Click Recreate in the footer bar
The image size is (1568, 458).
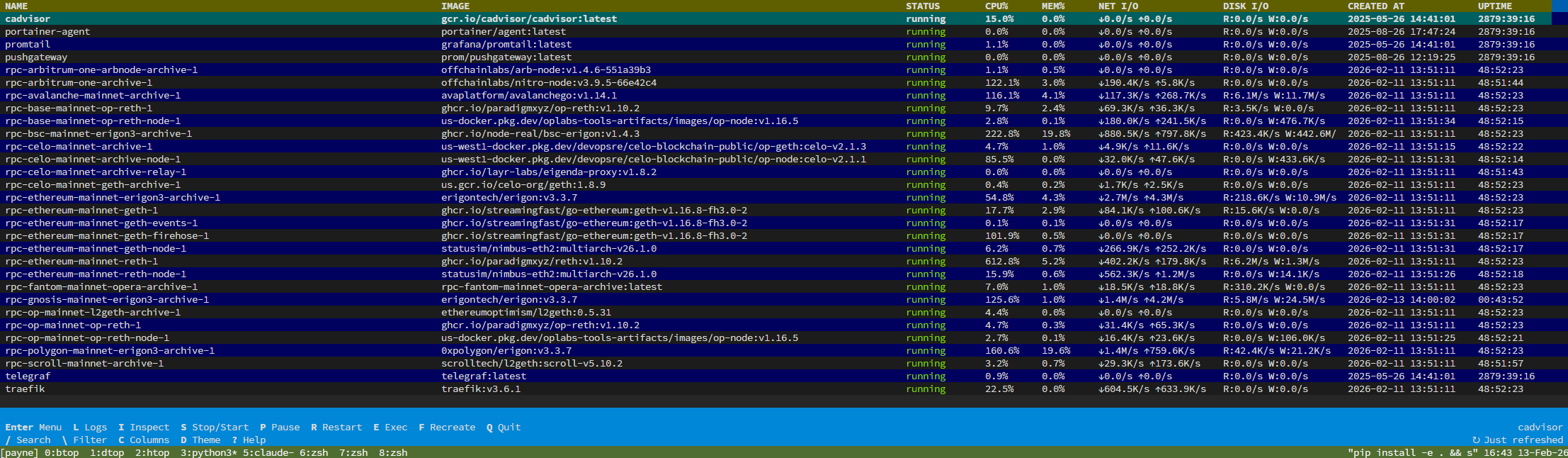click(x=447, y=428)
